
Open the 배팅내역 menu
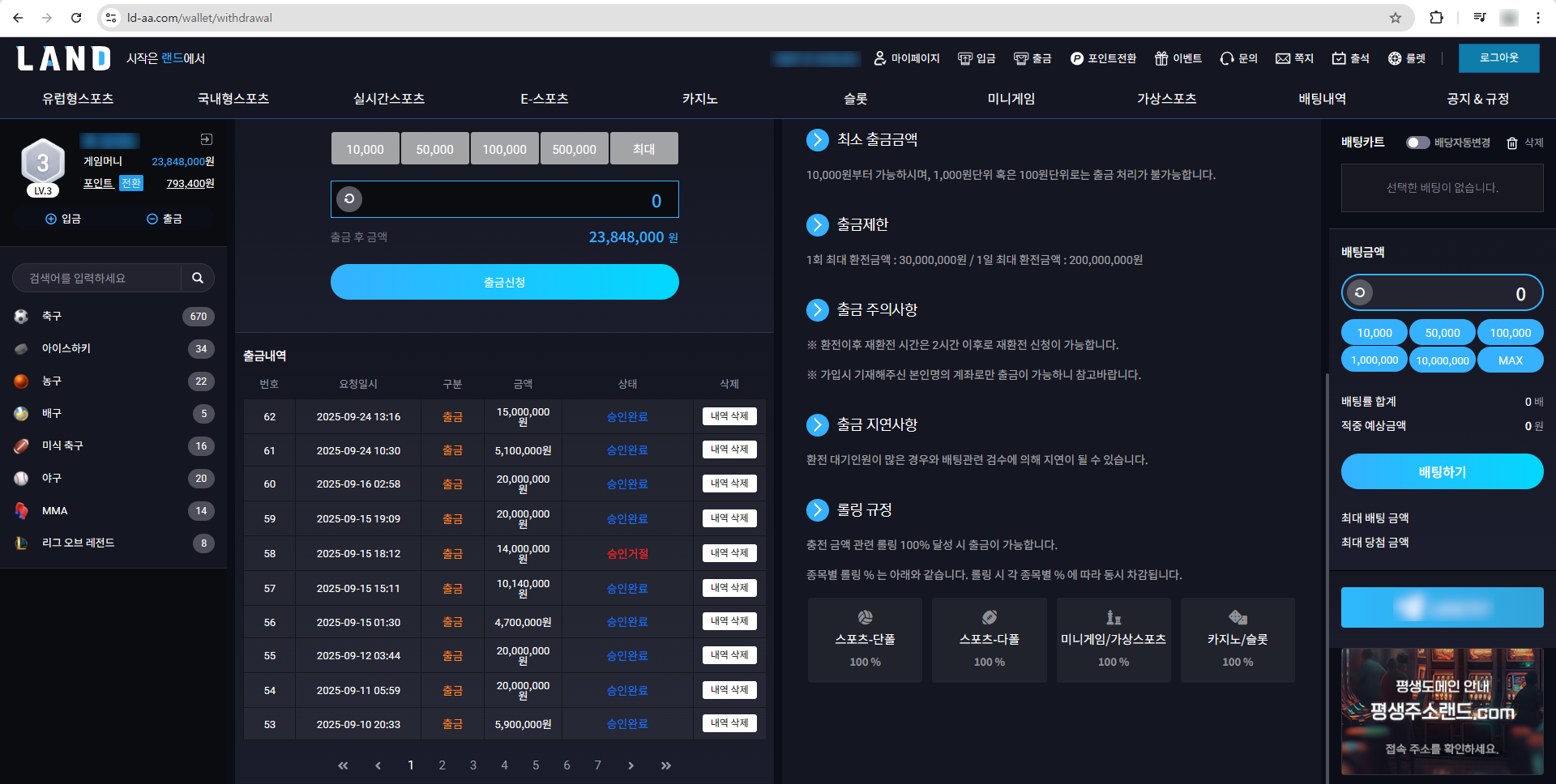pyautogui.click(x=1323, y=99)
